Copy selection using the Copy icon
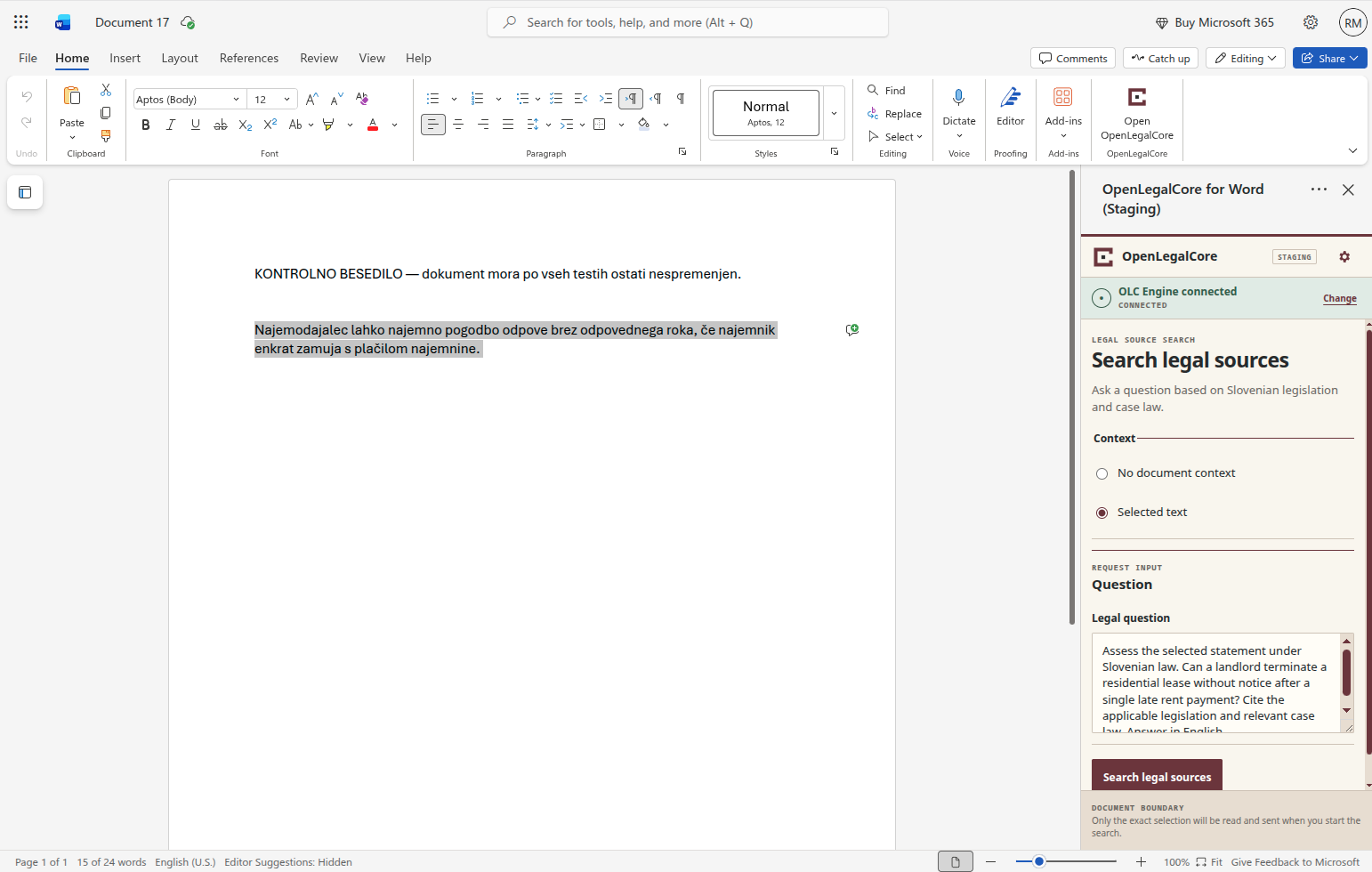Image resolution: width=1372 pixels, height=872 pixels. click(x=106, y=113)
